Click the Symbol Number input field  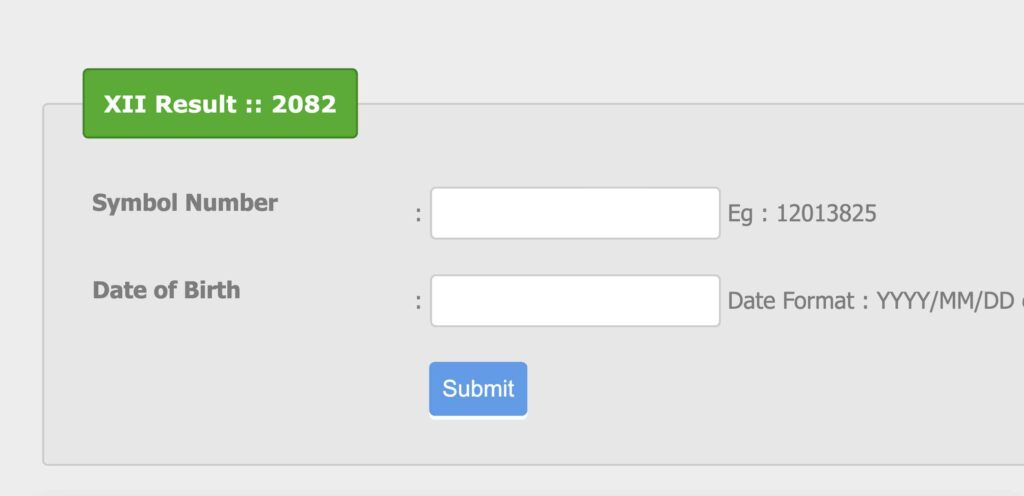[575, 213]
